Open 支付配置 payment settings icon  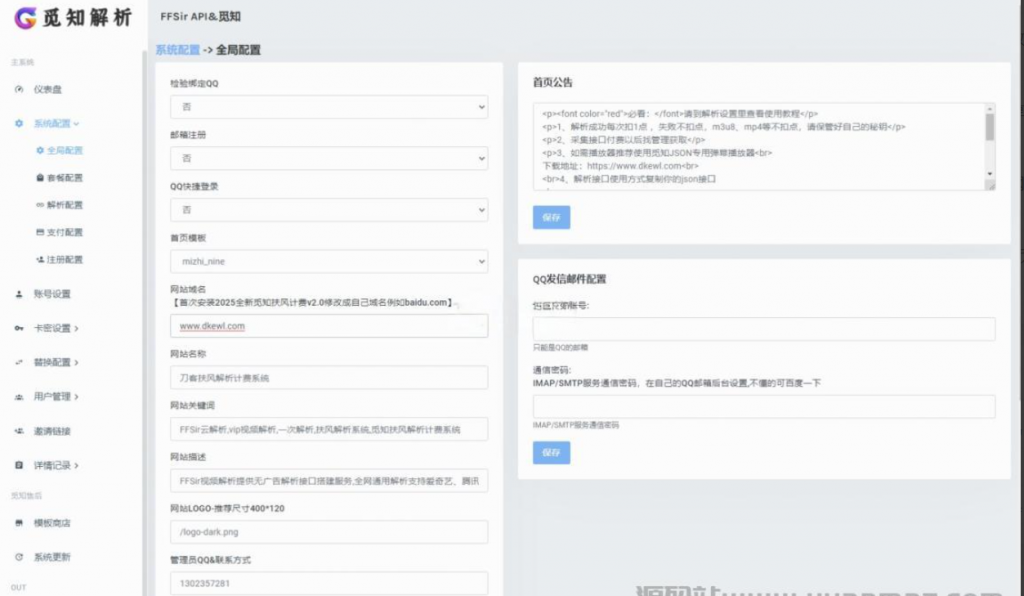tap(42, 231)
